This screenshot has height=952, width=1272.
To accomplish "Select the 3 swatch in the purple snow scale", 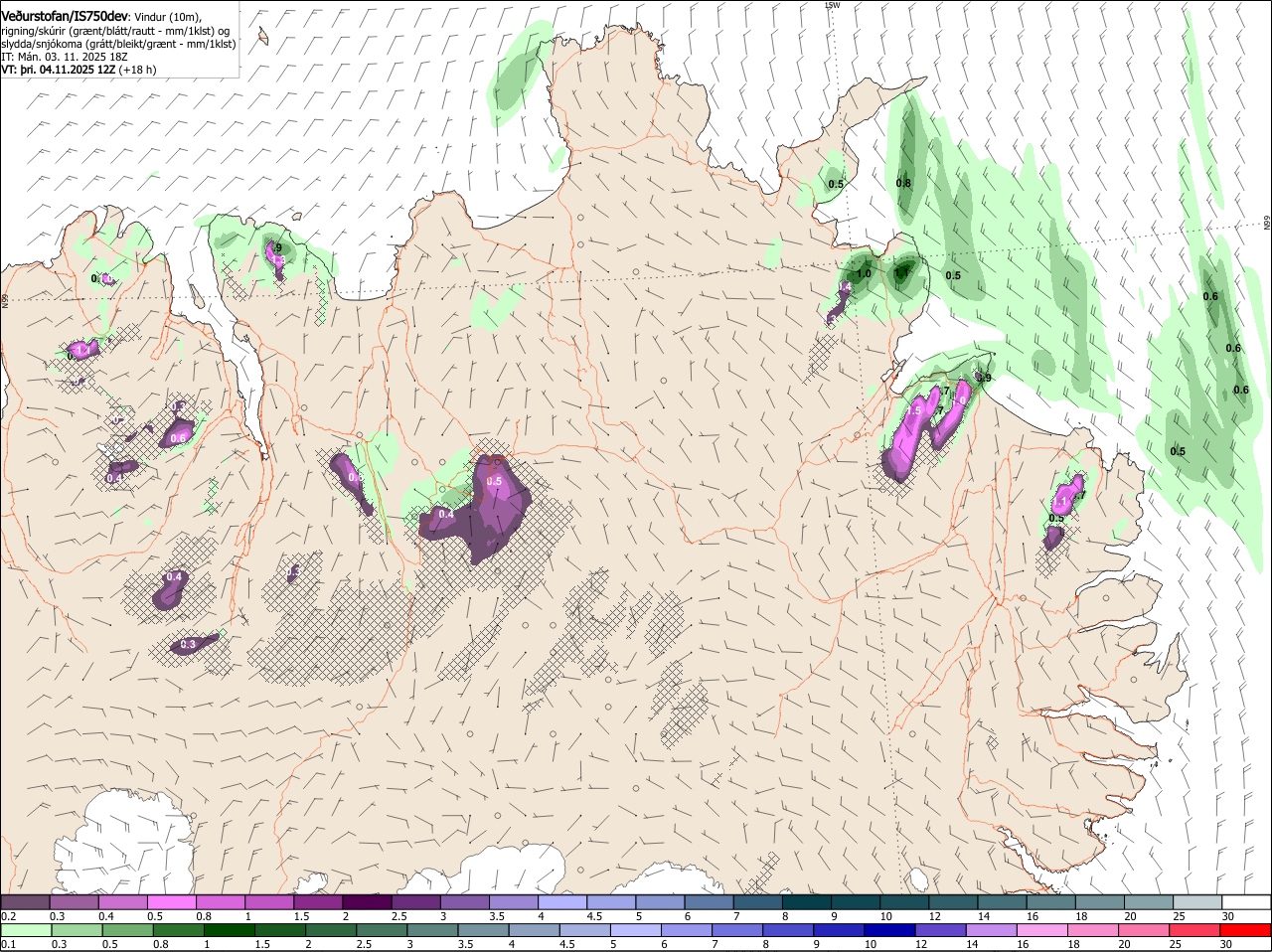I will tap(464, 901).
